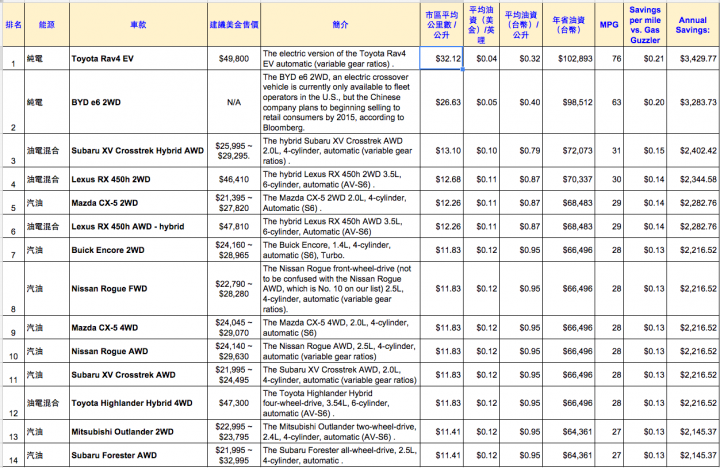Select the Nissan Rogue AWD cell

tap(138, 351)
